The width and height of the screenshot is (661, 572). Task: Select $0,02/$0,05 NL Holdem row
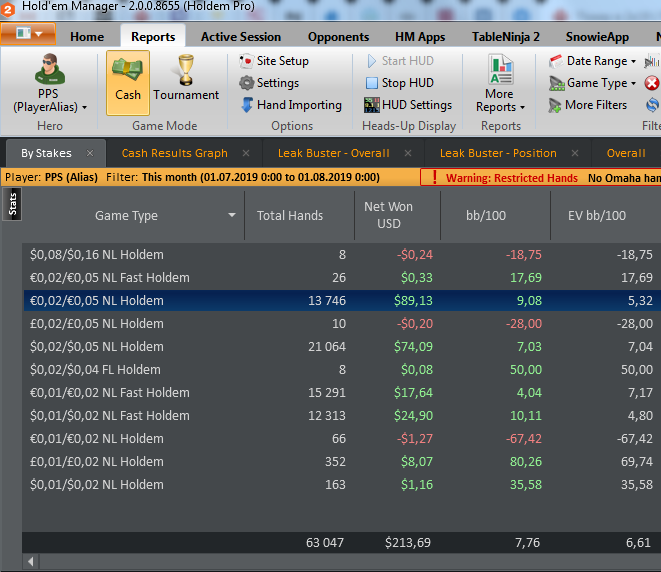coord(342,346)
